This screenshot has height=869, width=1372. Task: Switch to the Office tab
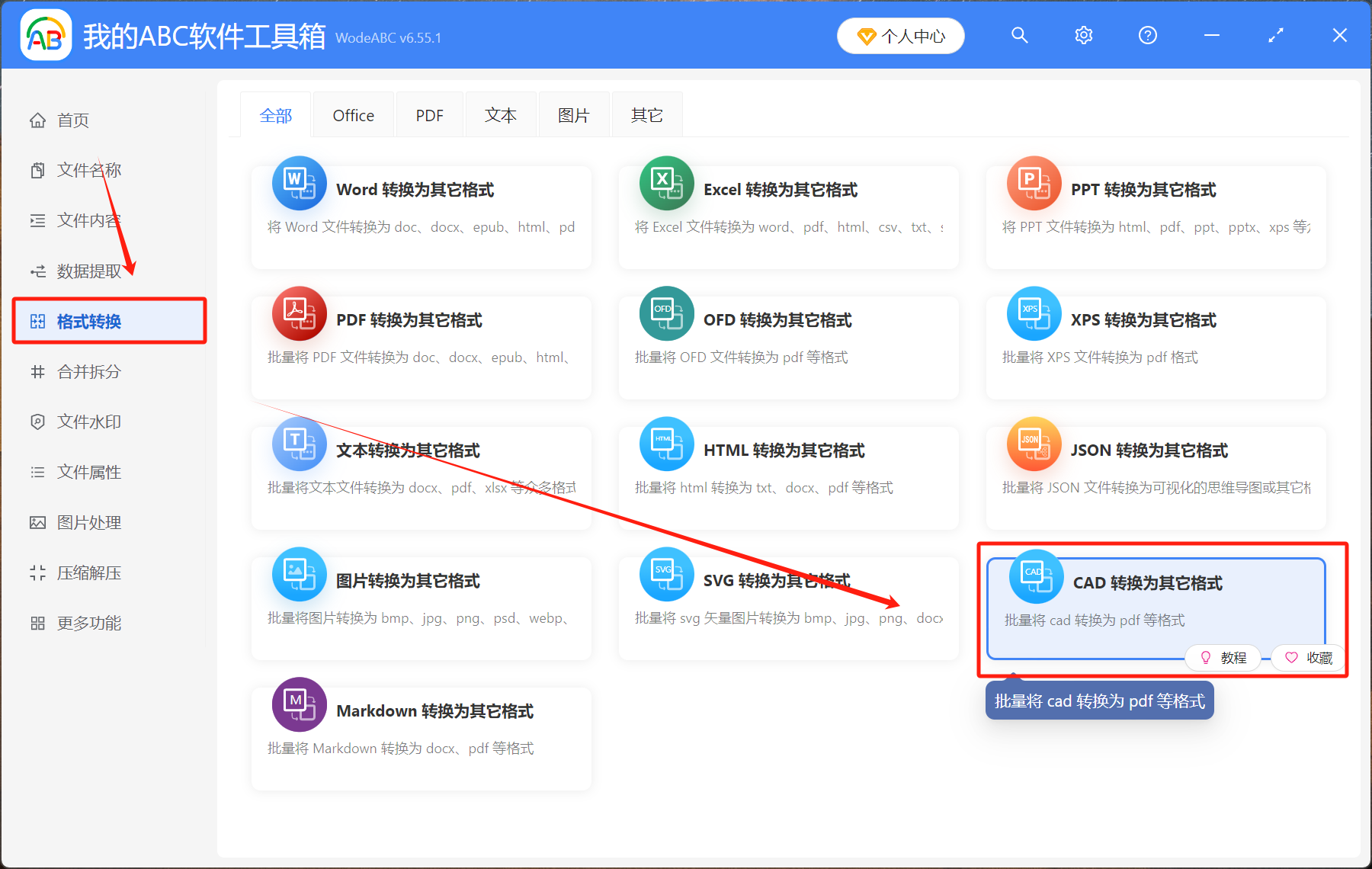[x=353, y=114]
